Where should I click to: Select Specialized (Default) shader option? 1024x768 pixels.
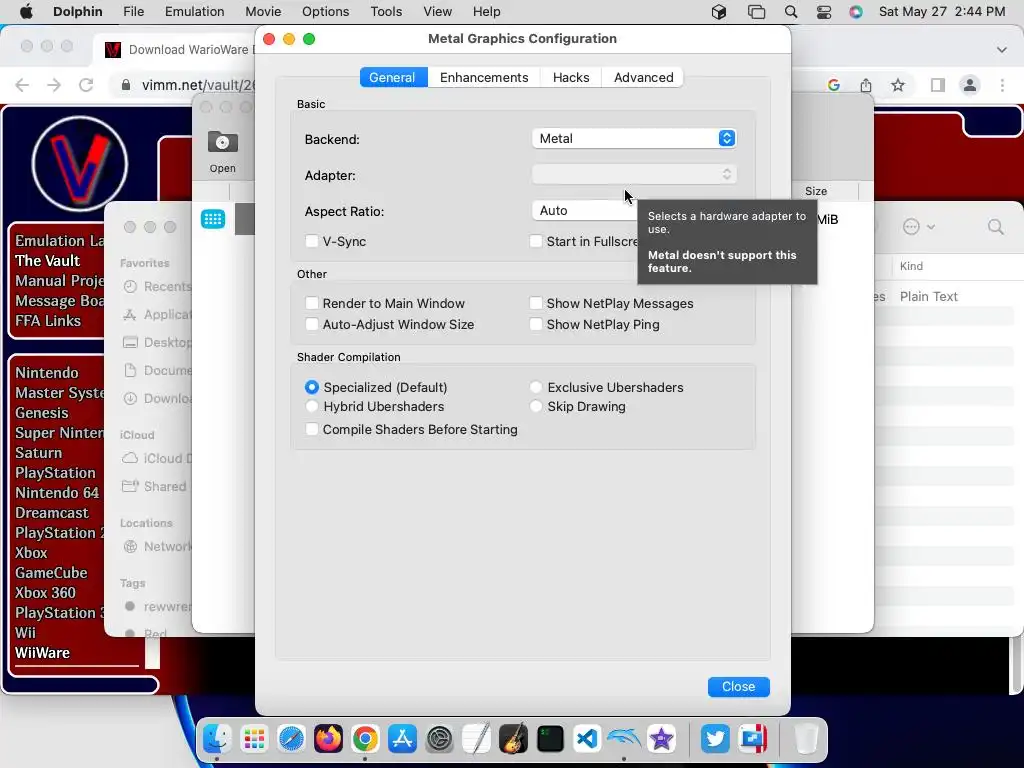click(312, 387)
